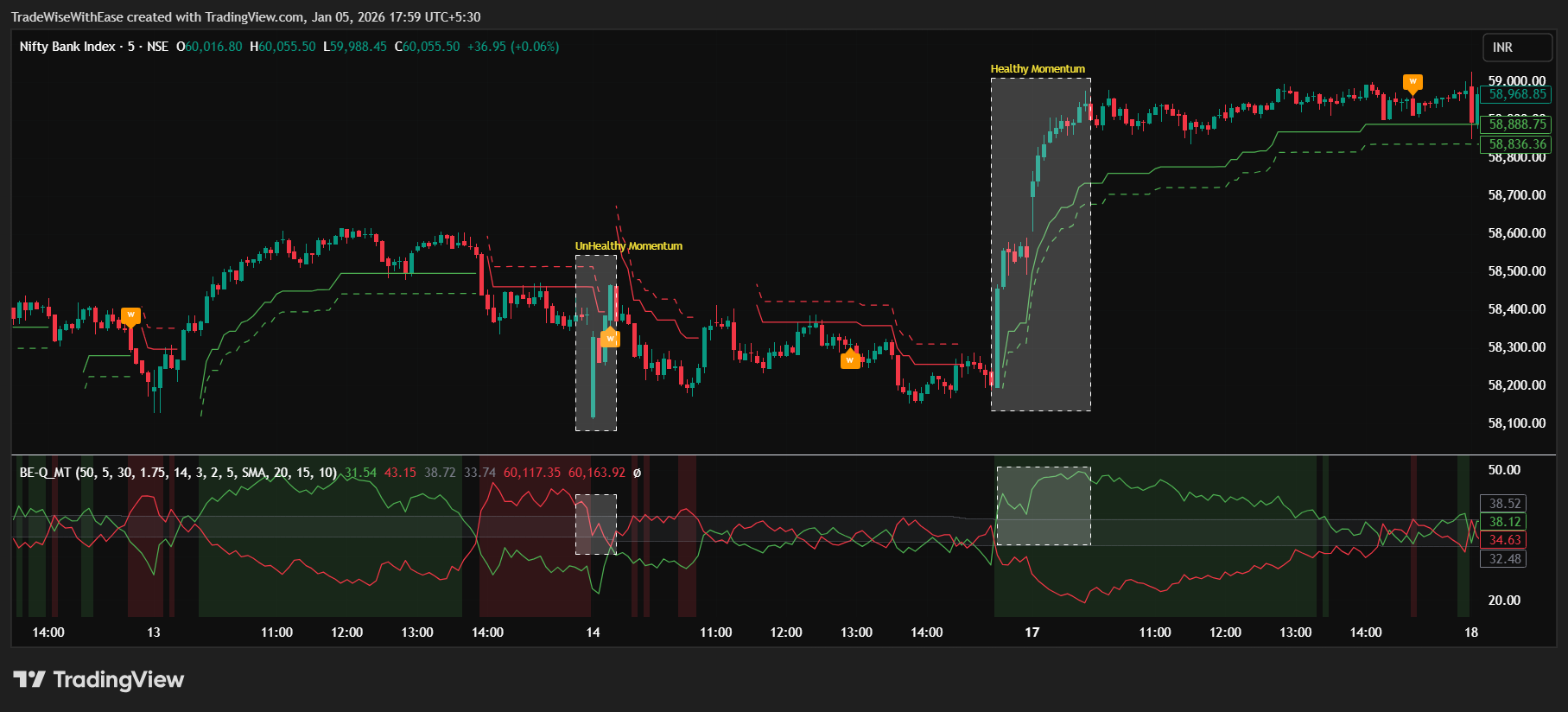This screenshot has height=712, width=1568.
Task: Click date label 17 on time axis
Action: 1032,633
